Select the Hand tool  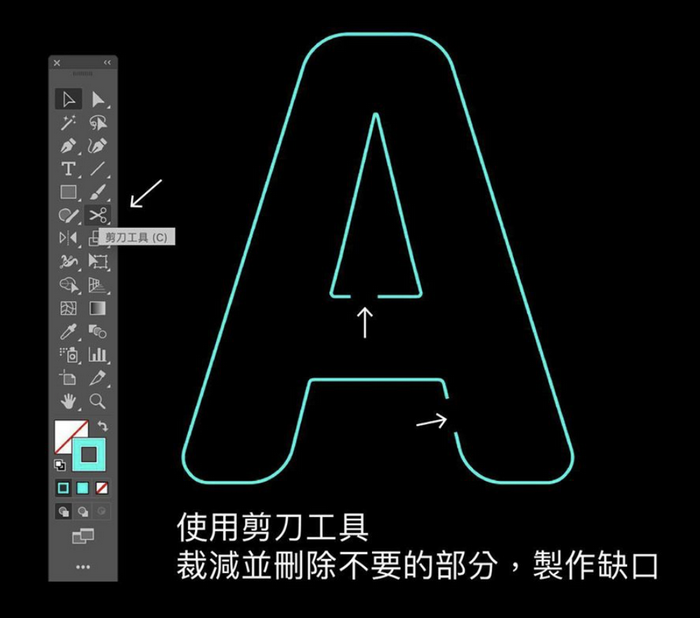coord(68,401)
